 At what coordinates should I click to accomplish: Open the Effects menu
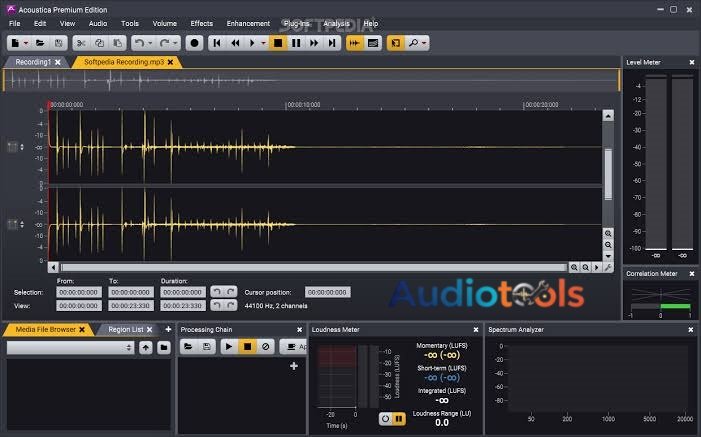[202, 23]
